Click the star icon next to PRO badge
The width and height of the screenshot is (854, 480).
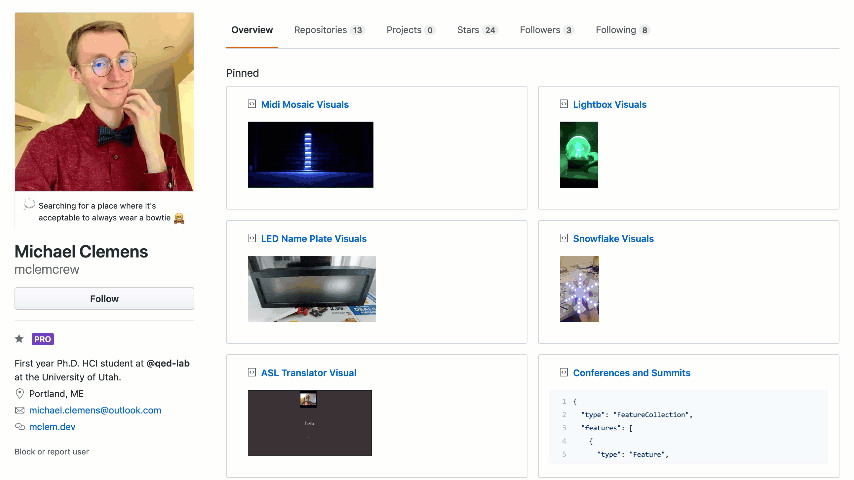pos(19,339)
